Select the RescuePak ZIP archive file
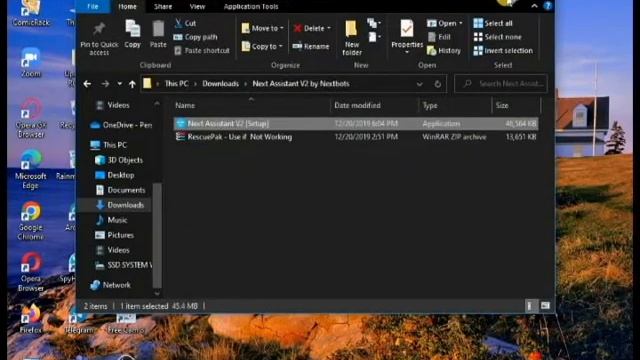 point(356,137)
